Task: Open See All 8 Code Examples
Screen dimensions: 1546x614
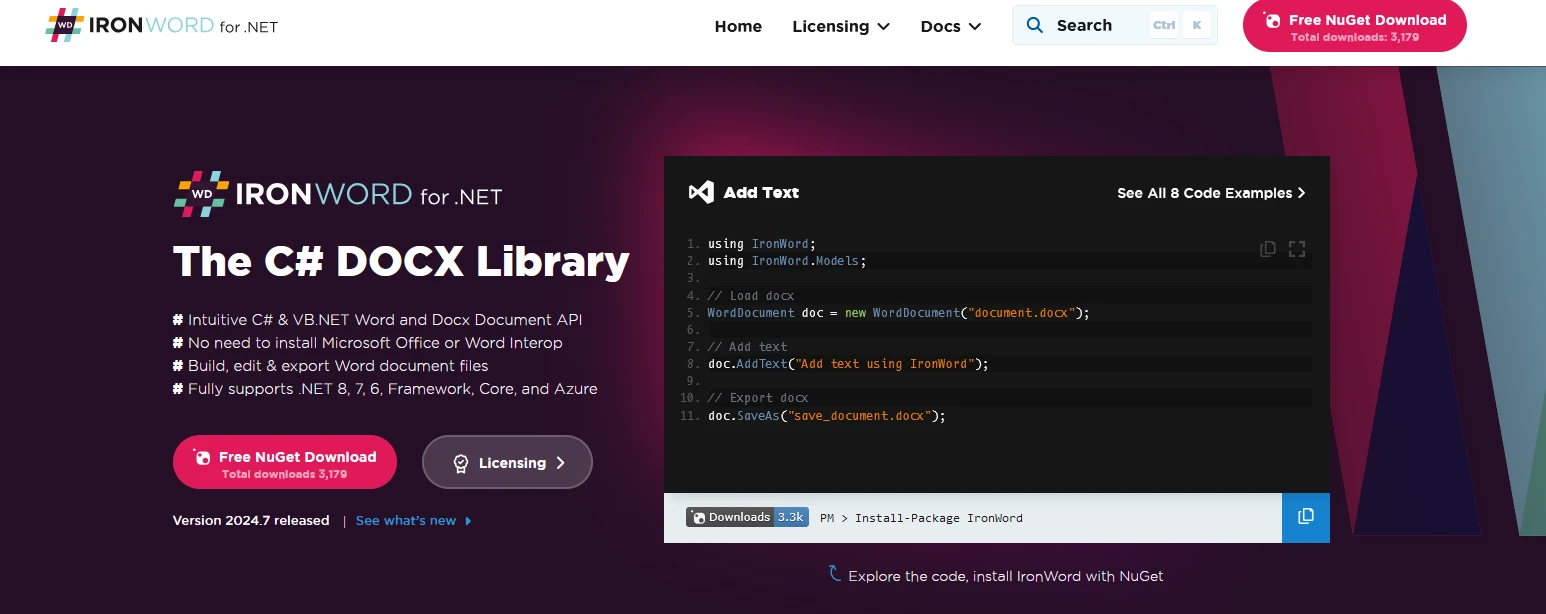Action: pyautogui.click(x=1210, y=193)
